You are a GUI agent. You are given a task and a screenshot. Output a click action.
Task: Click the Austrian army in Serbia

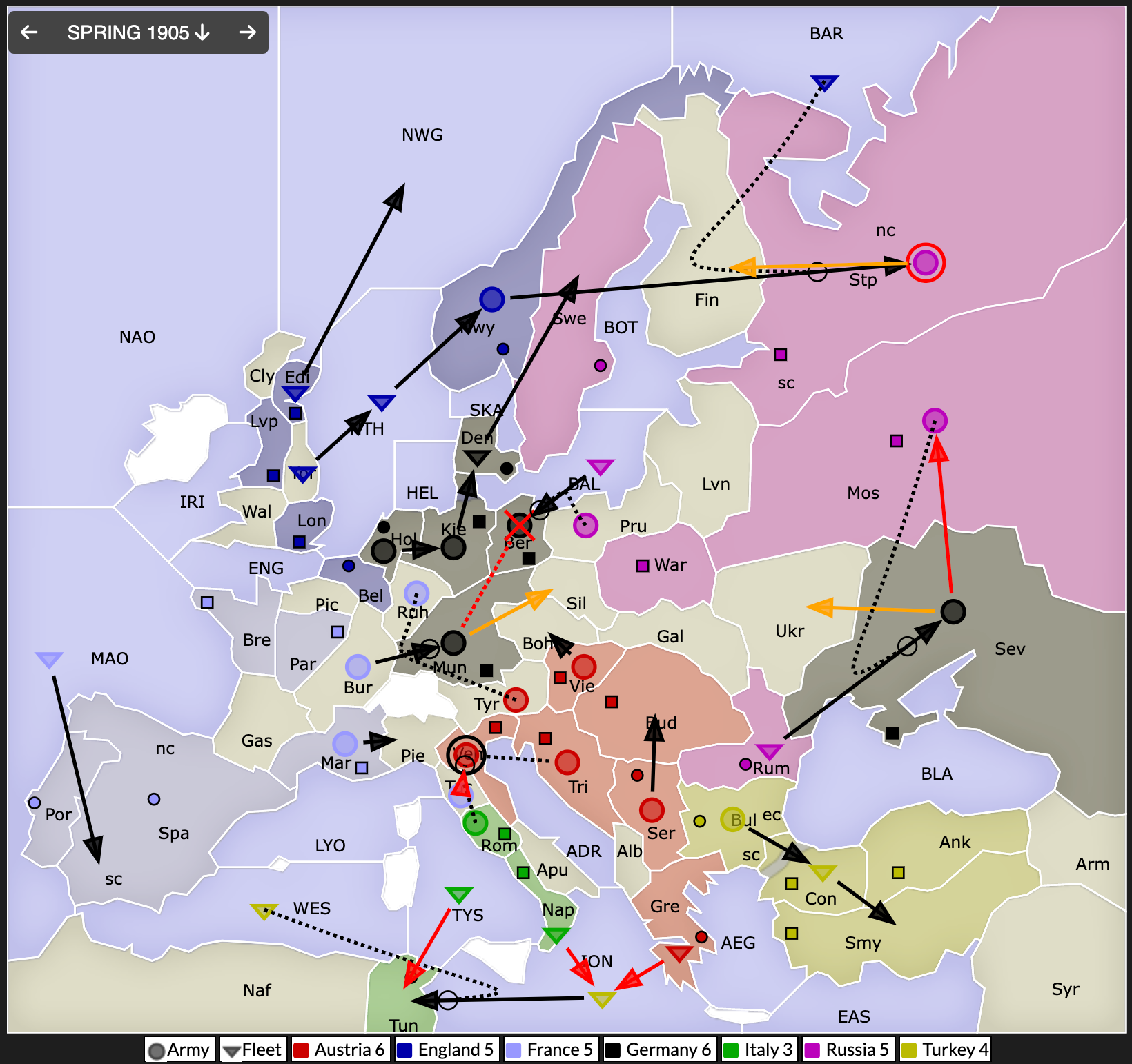pyautogui.click(x=652, y=809)
